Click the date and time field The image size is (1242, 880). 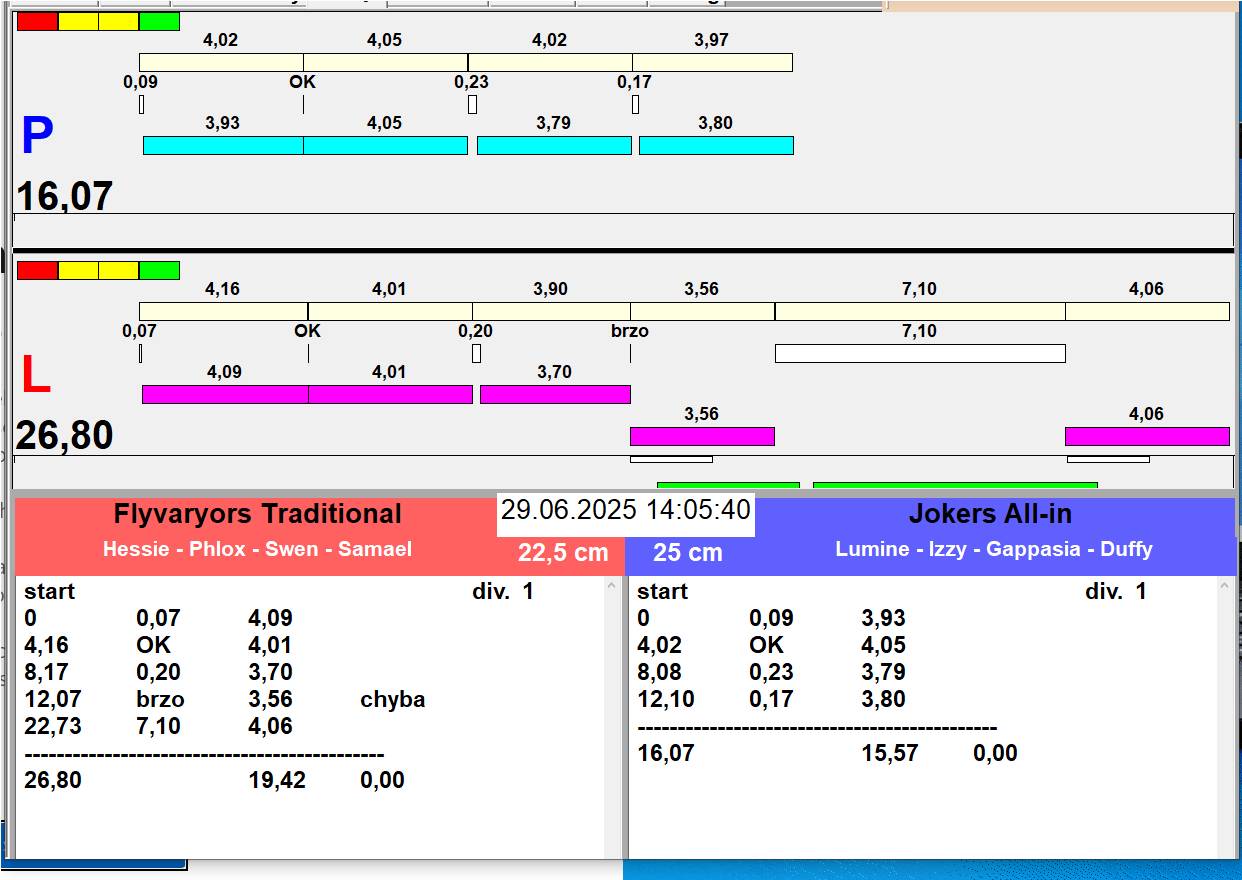[625, 510]
